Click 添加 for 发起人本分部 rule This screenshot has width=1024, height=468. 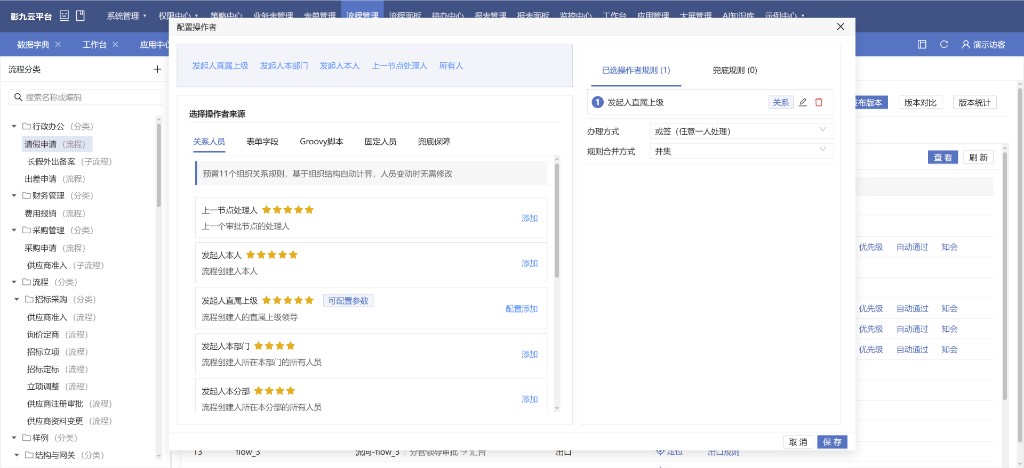pyautogui.click(x=530, y=399)
